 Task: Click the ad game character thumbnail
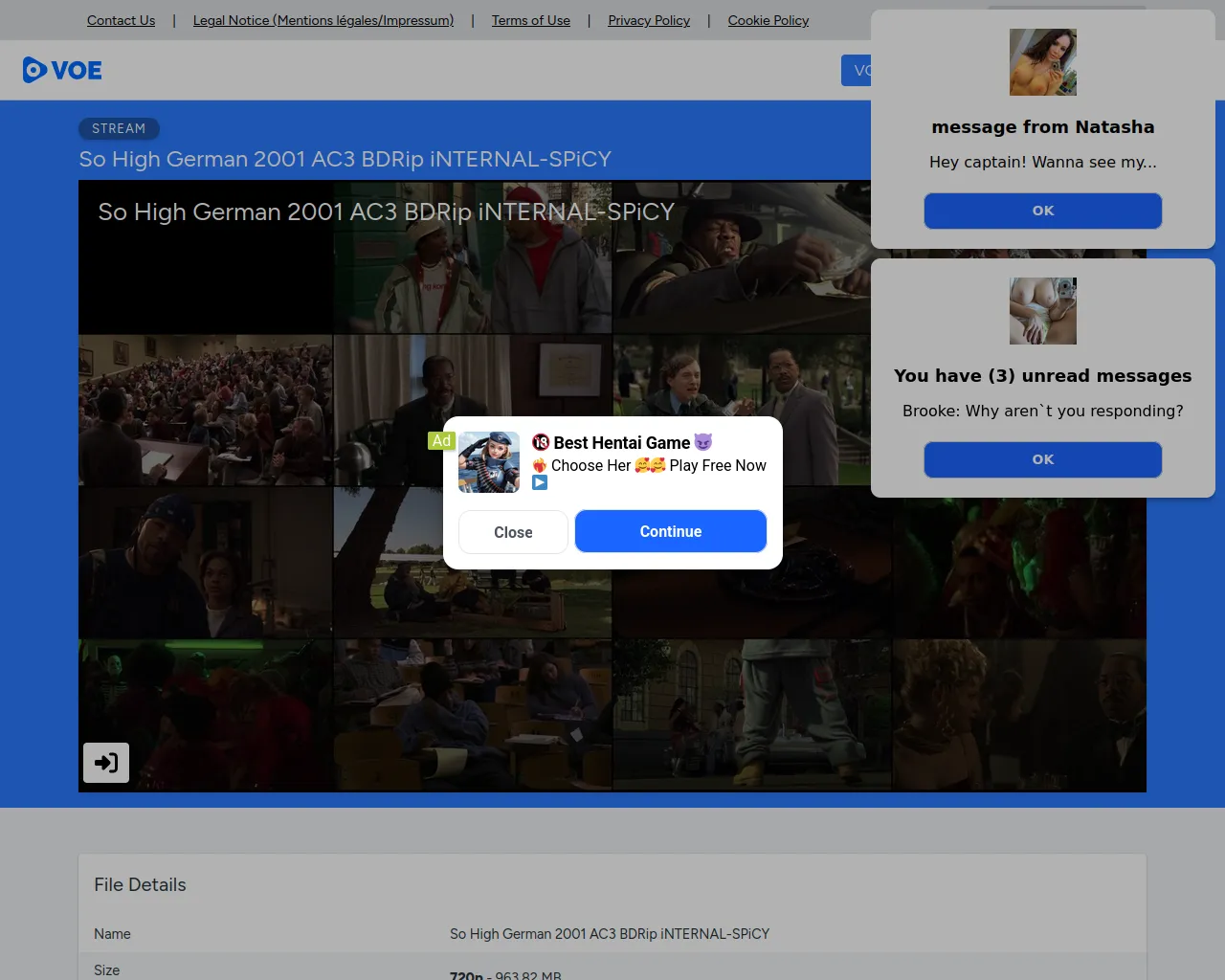(489, 462)
